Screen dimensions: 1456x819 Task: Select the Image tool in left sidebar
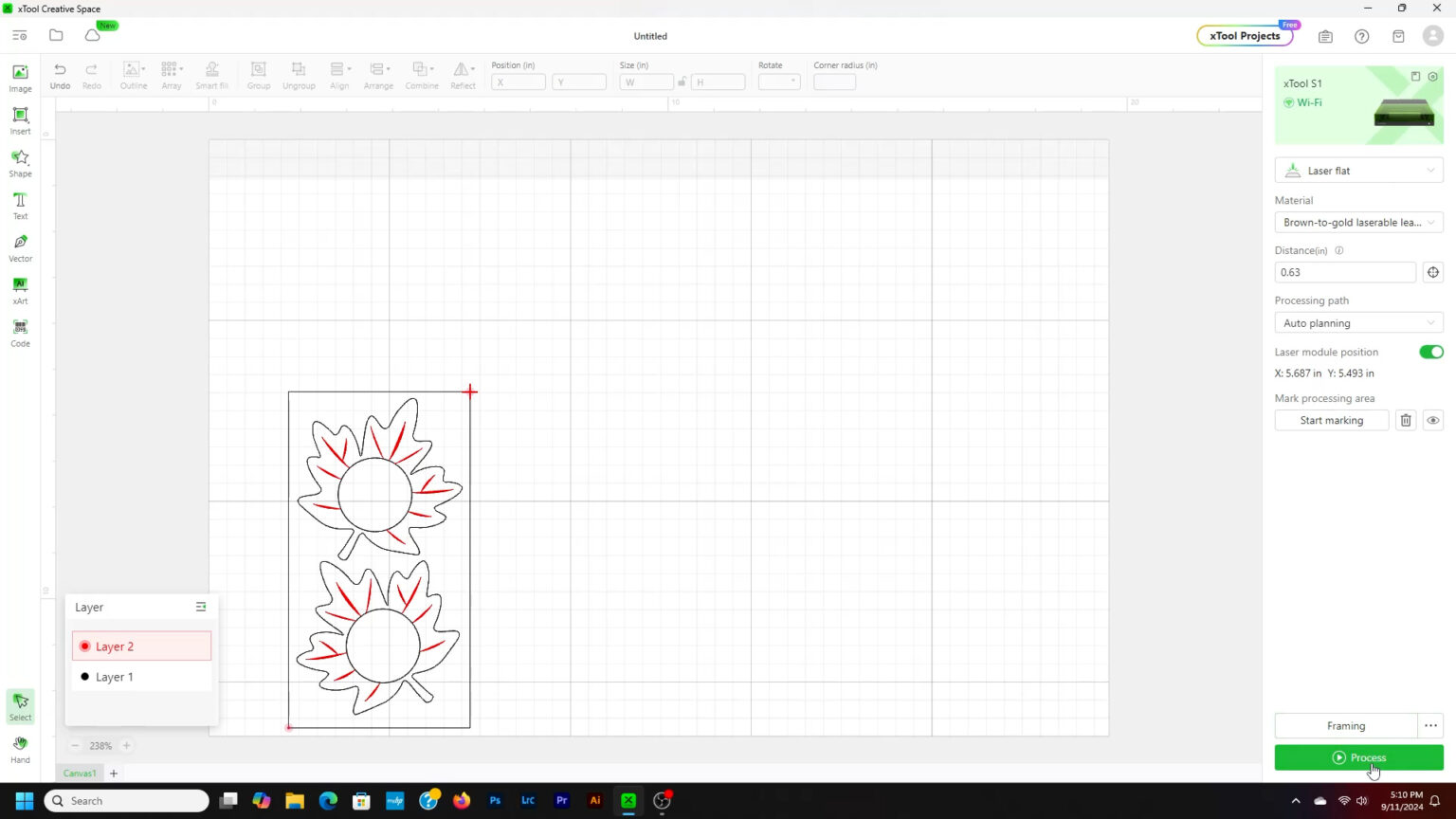(20, 78)
